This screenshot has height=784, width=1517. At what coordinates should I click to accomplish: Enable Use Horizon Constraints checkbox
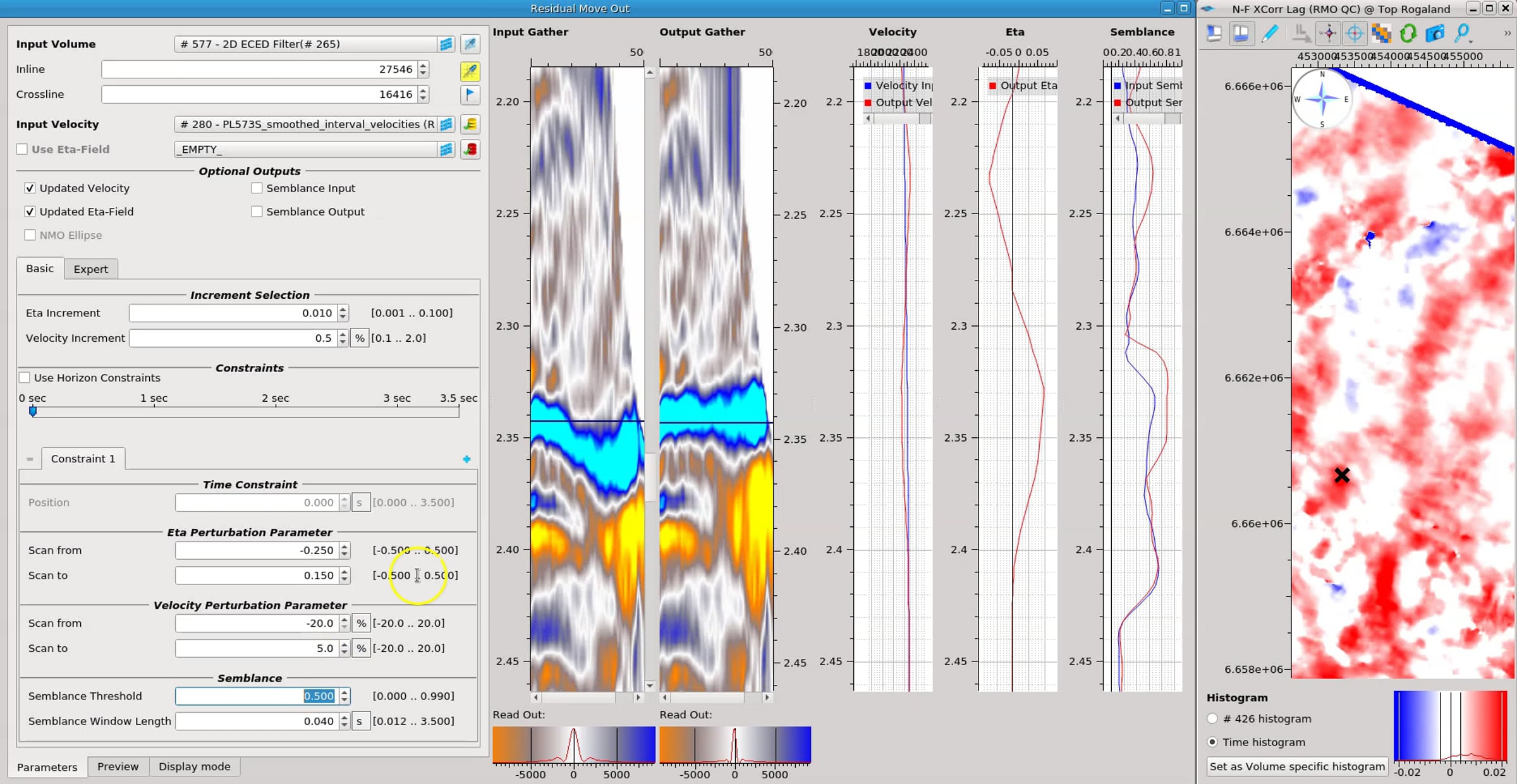pos(25,378)
